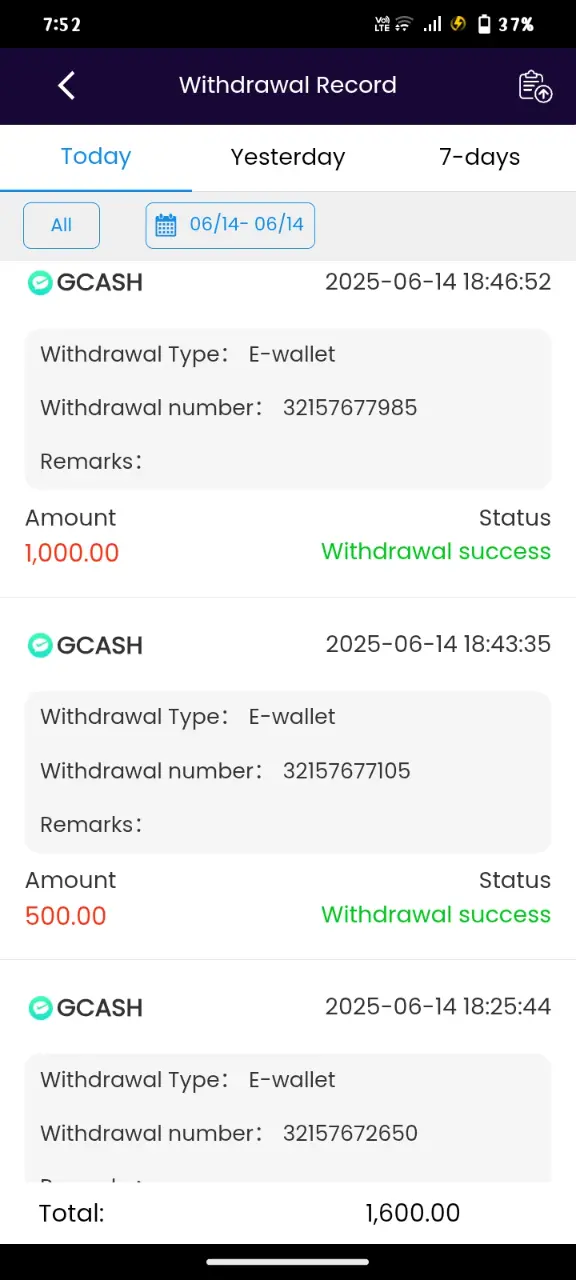Image resolution: width=576 pixels, height=1280 pixels.
Task: Tap the Total 1,600.00 summary bar
Action: [x=288, y=1213]
